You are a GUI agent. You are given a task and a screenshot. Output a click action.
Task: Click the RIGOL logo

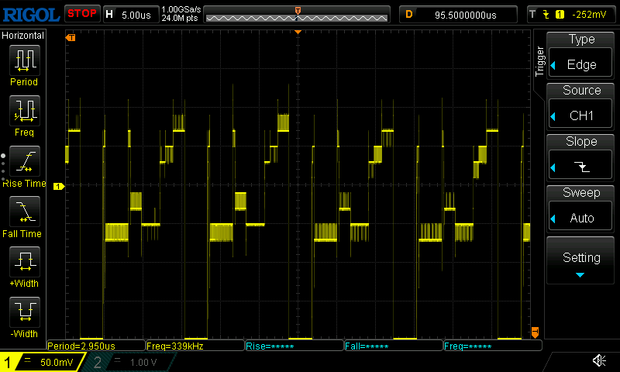(x=31, y=15)
